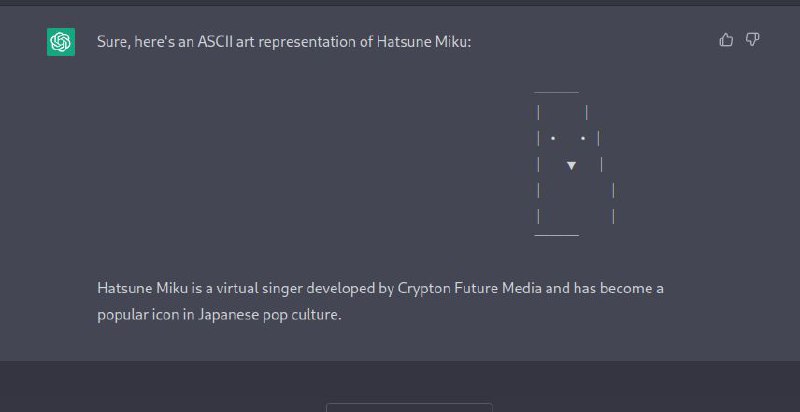Click the left eye dot of the ASCII face

(x=553, y=138)
